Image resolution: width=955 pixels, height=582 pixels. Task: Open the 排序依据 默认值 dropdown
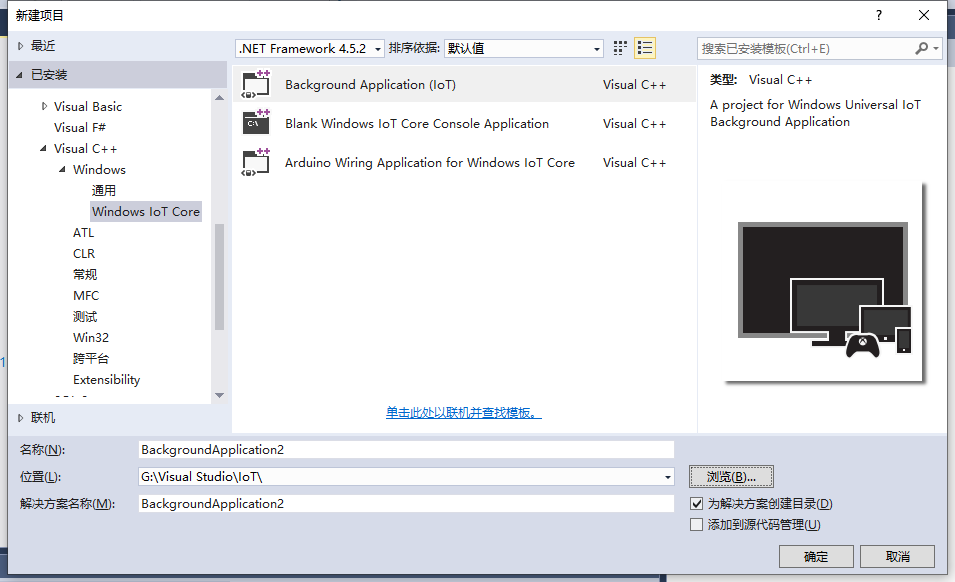(x=524, y=48)
